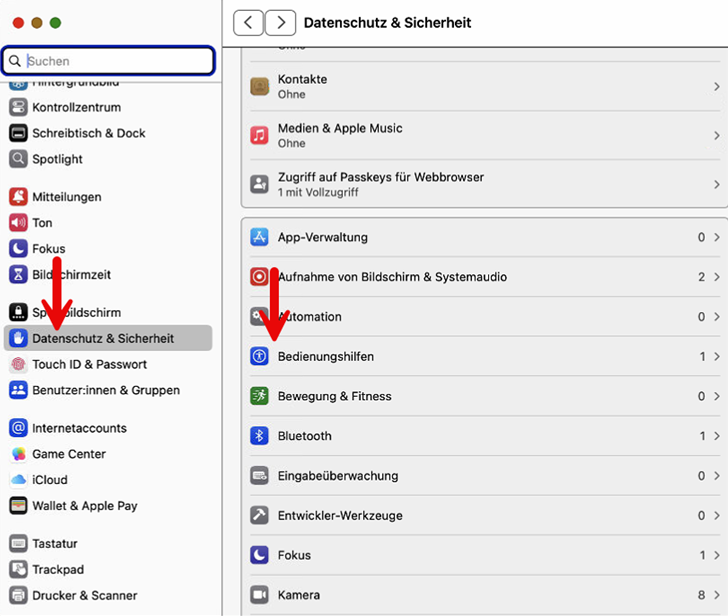Expand the Kontakte row chevron

716,87
